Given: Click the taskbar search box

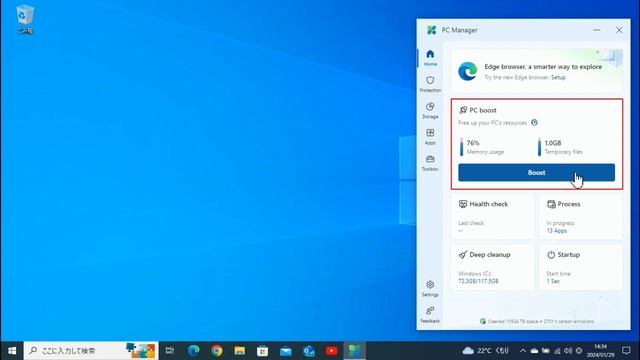Looking at the screenshot, I should (91, 351).
